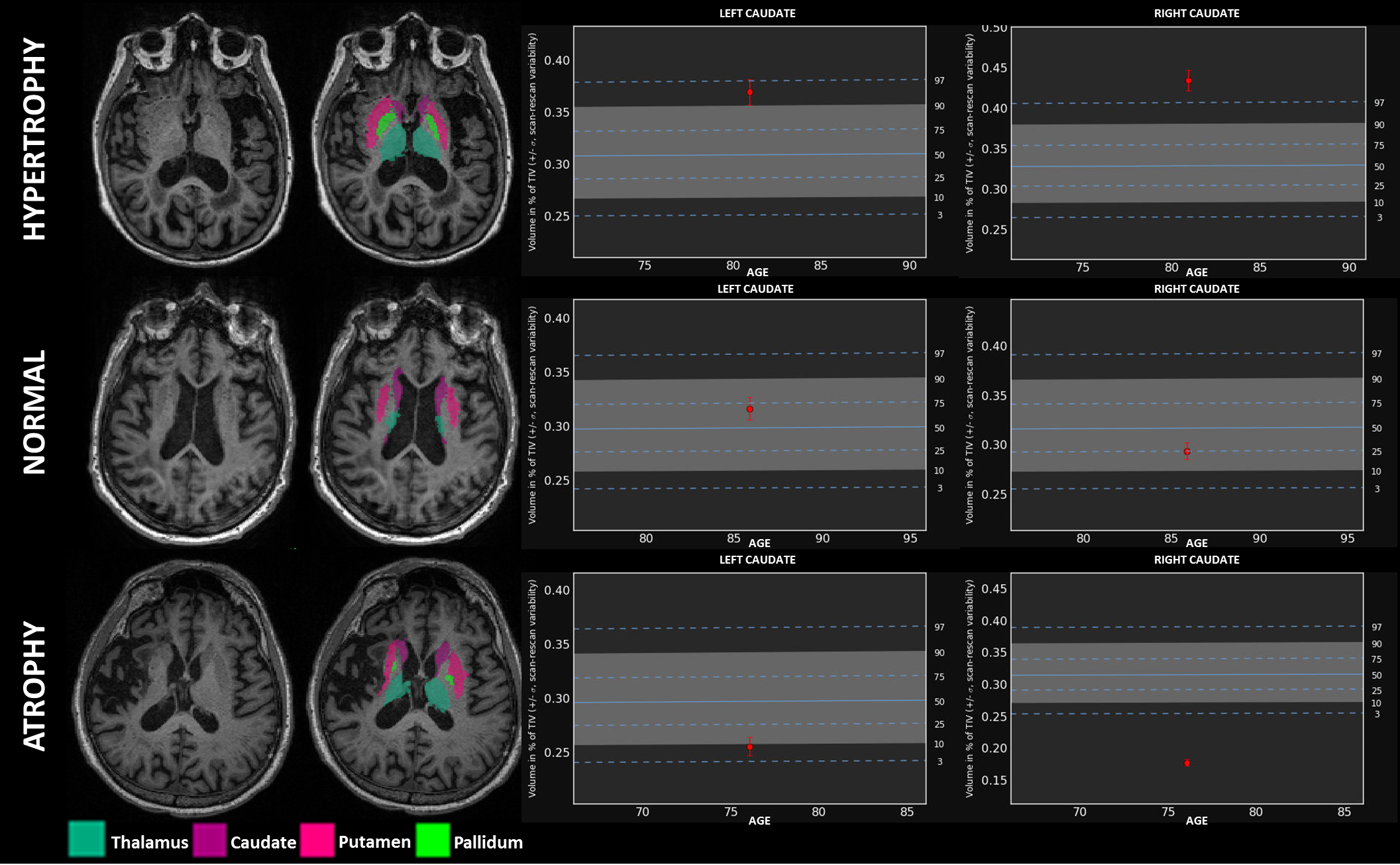1400x865 pixels.
Task: Click red data point in hypertrophy Left Caudate chart
Action: [750, 93]
